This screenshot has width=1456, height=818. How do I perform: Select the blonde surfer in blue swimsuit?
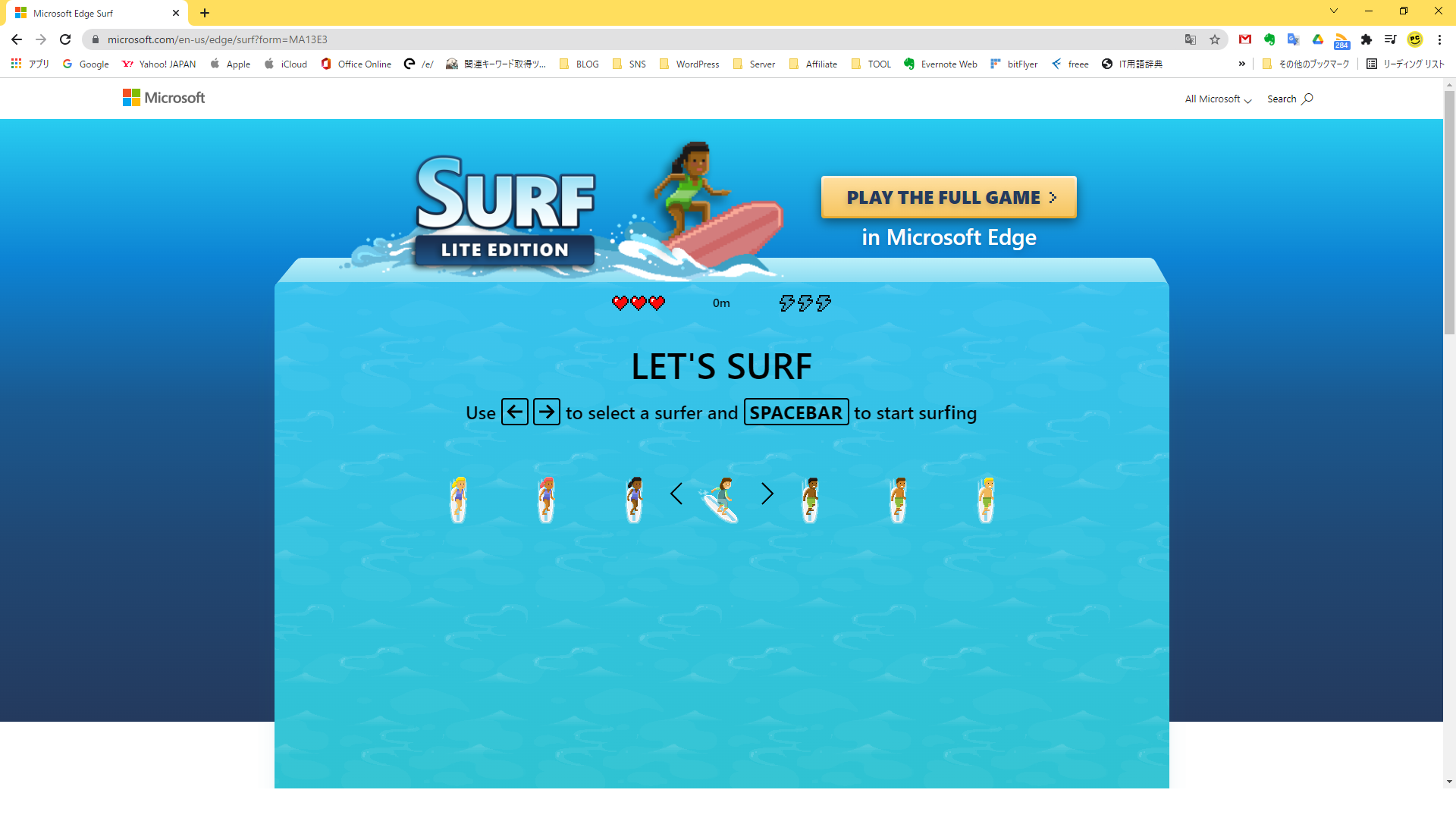coord(458,500)
